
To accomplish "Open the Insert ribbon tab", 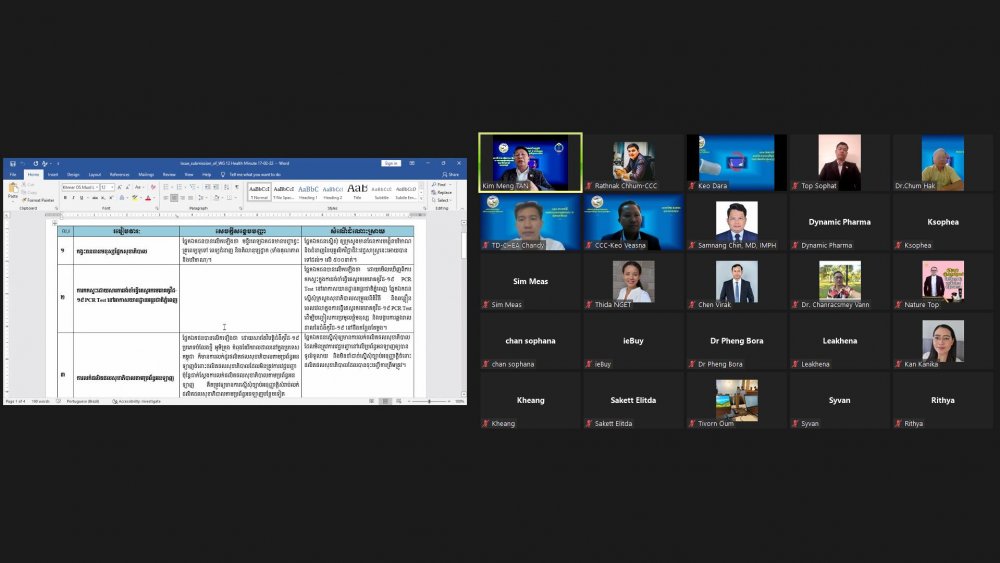I will (x=52, y=174).
